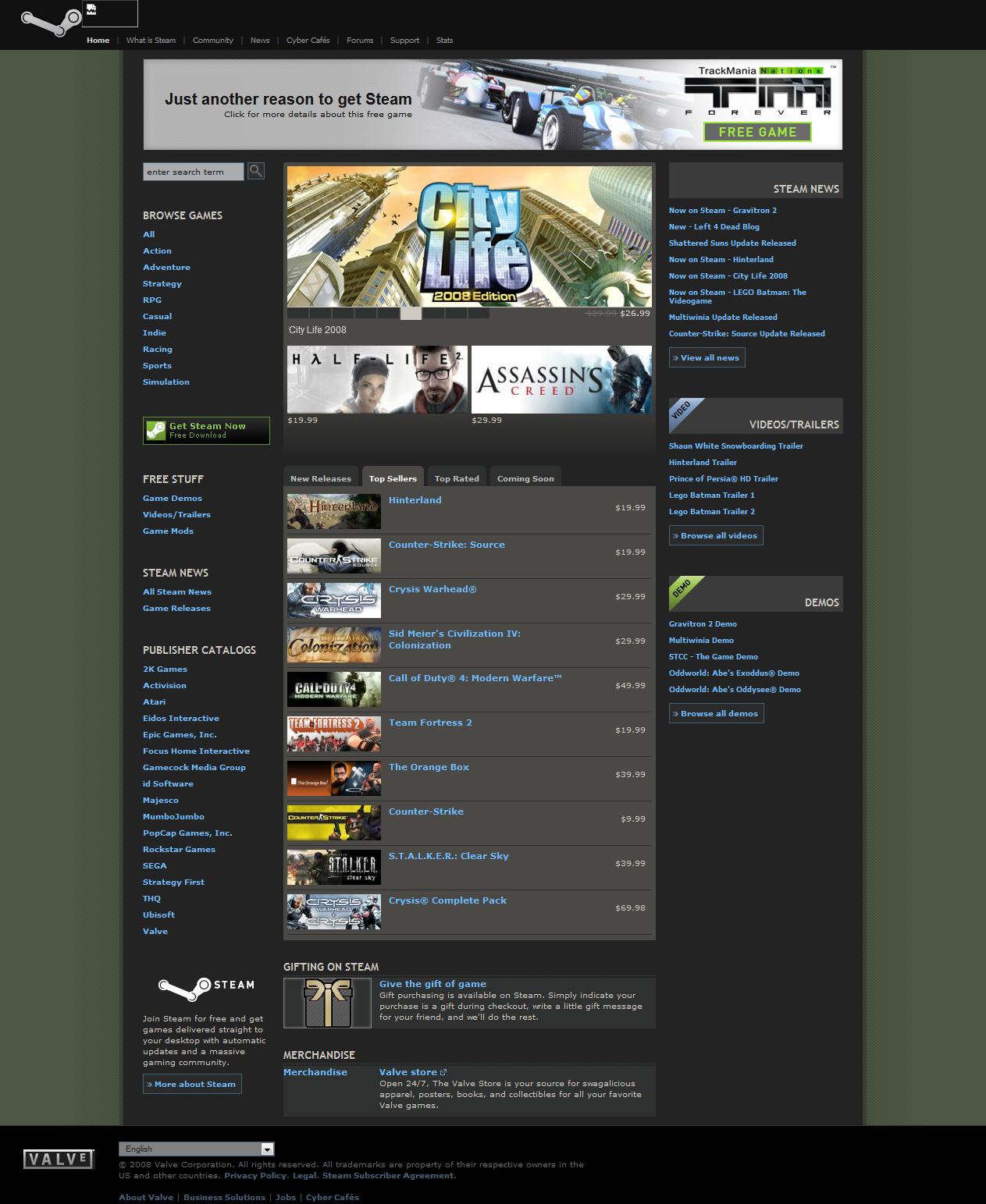Open the Call of Duty 4 thumbnail
Image resolution: width=986 pixels, height=1204 pixels.
point(334,690)
